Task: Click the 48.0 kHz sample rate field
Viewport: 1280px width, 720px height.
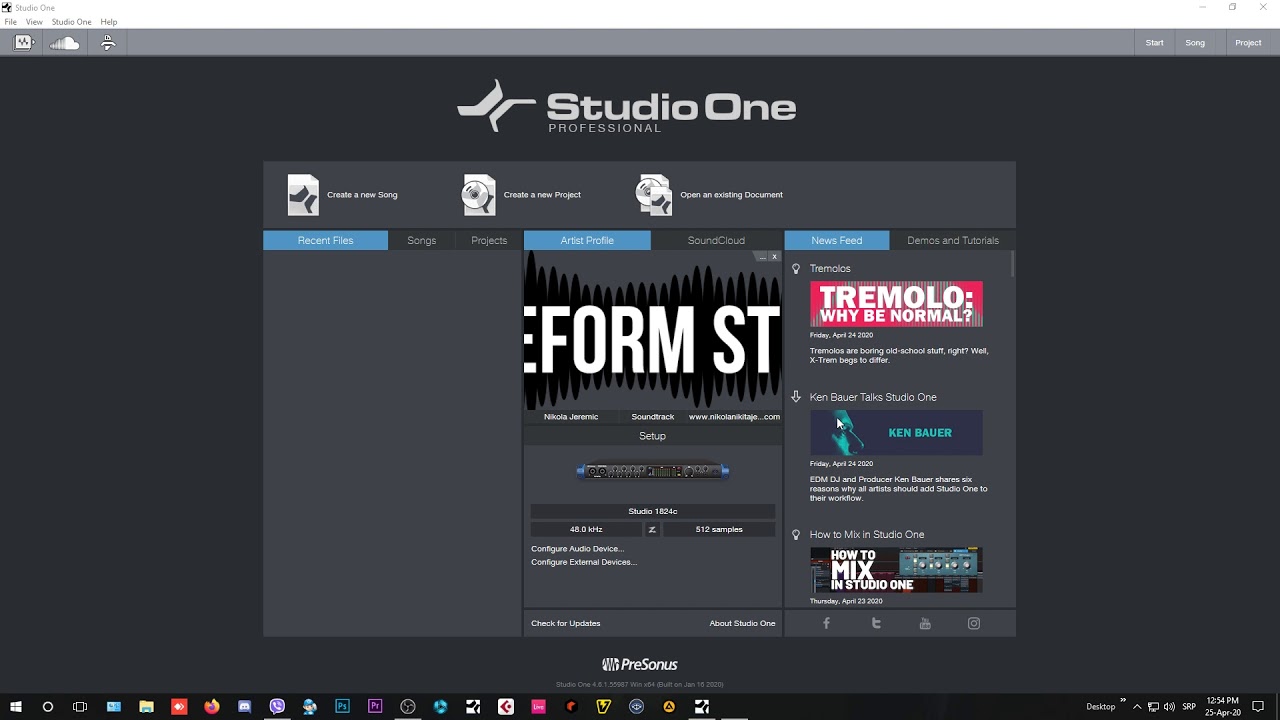Action: pos(586,529)
